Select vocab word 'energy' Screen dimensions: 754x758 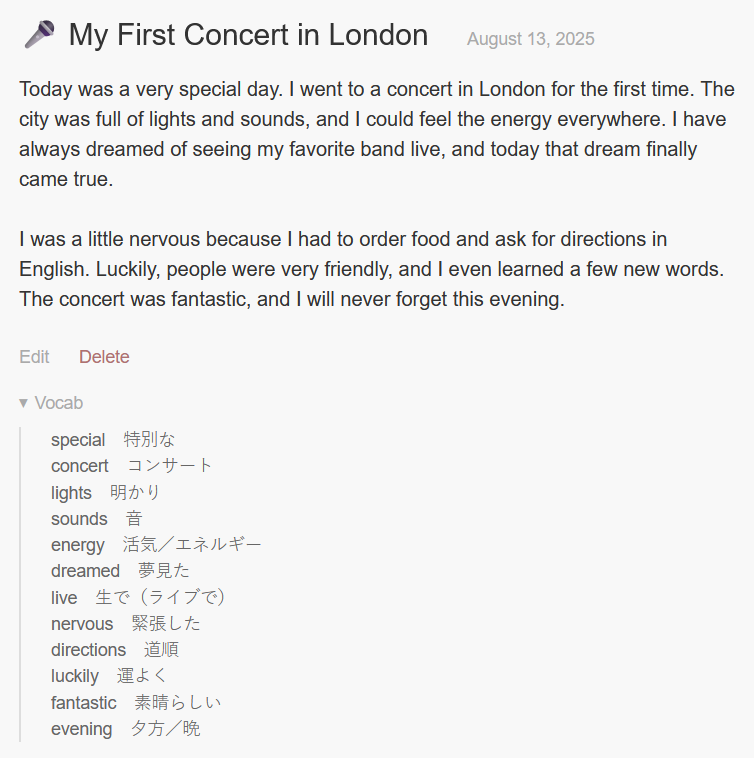[78, 545]
